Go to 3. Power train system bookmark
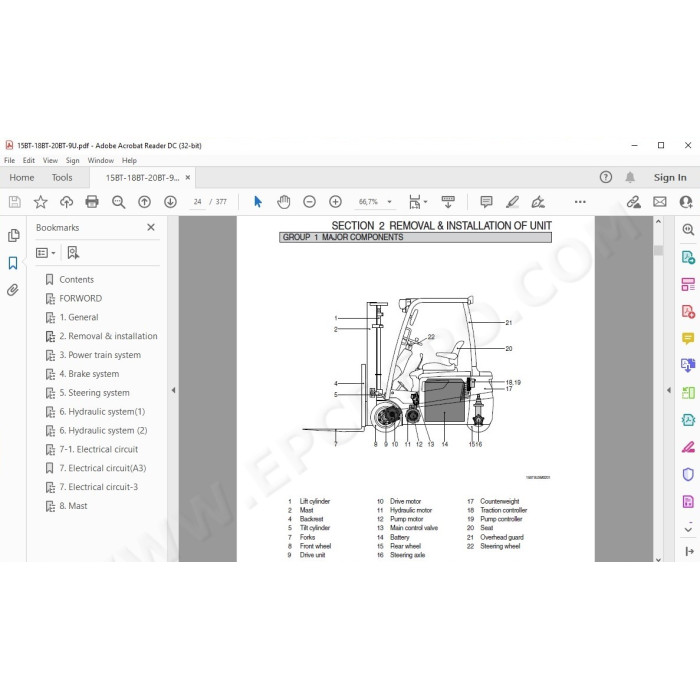 click(100, 355)
